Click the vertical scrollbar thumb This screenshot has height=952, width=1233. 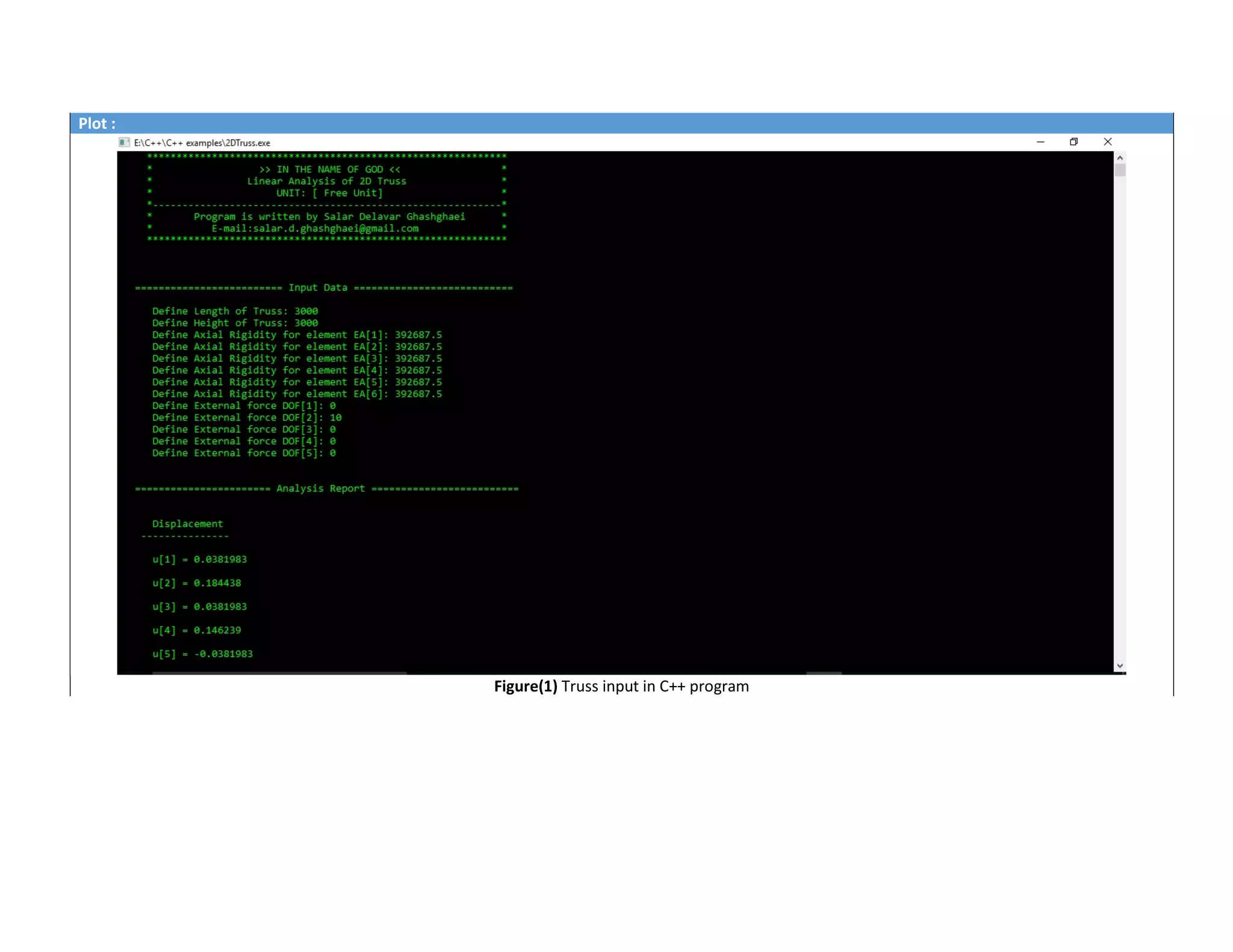[x=1120, y=170]
